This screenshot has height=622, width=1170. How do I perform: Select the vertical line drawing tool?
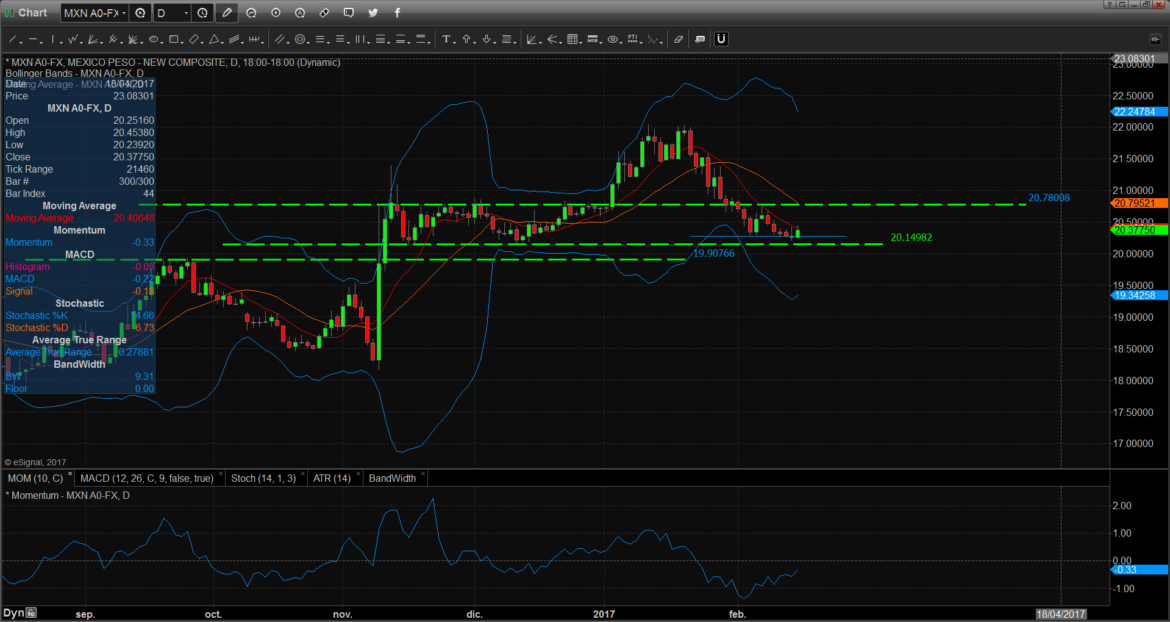[53, 39]
